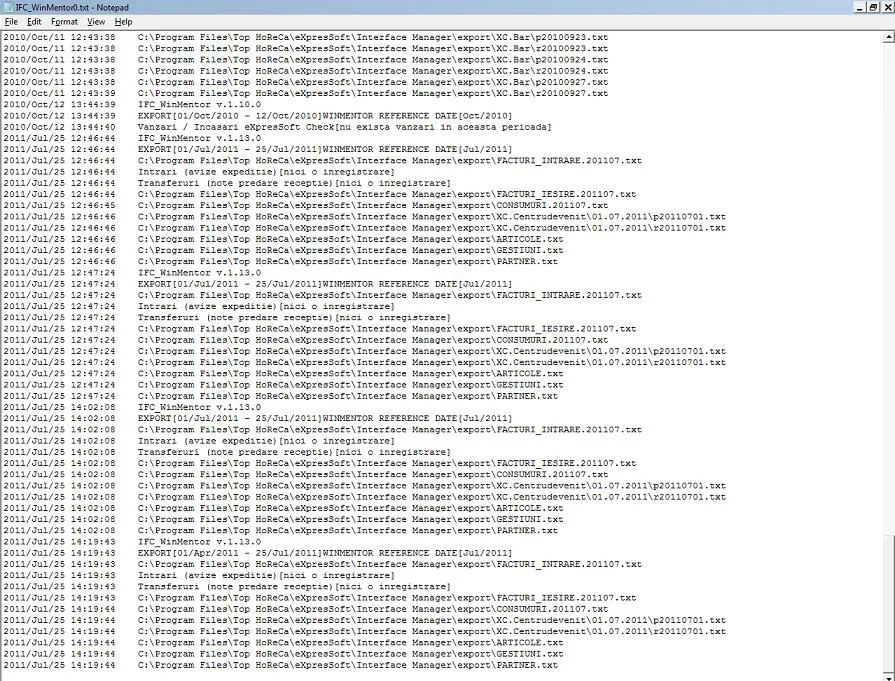Click the 14:02:08 PARTNER.txt line
The height and width of the screenshot is (681, 895).
pyautogui.click(x=281, y=531)
